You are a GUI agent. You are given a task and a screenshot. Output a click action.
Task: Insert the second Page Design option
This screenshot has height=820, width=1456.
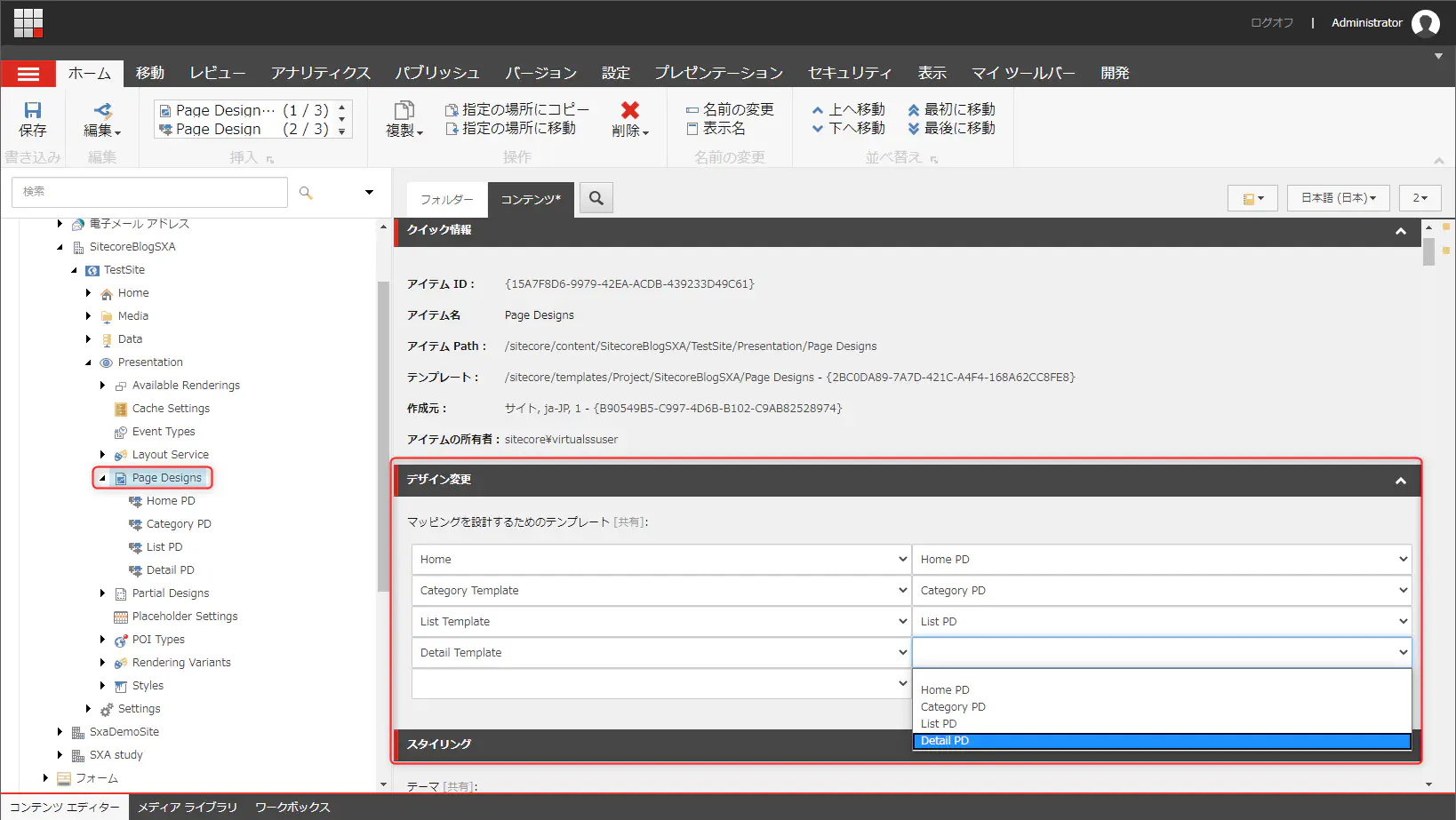tap(244, 129)
